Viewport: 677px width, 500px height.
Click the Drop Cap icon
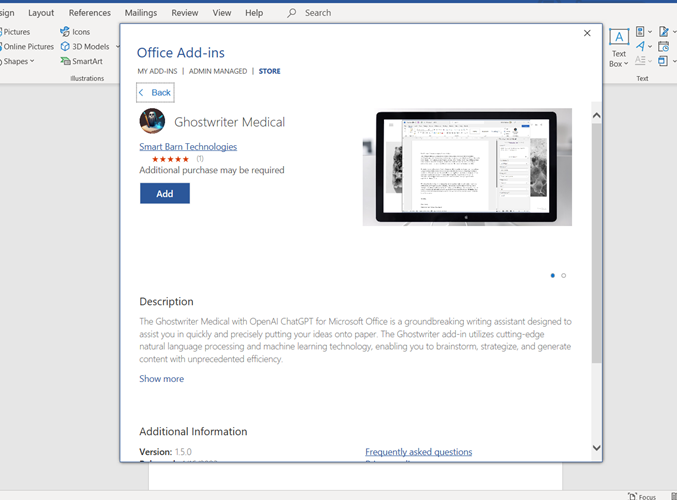click(640, 61)
